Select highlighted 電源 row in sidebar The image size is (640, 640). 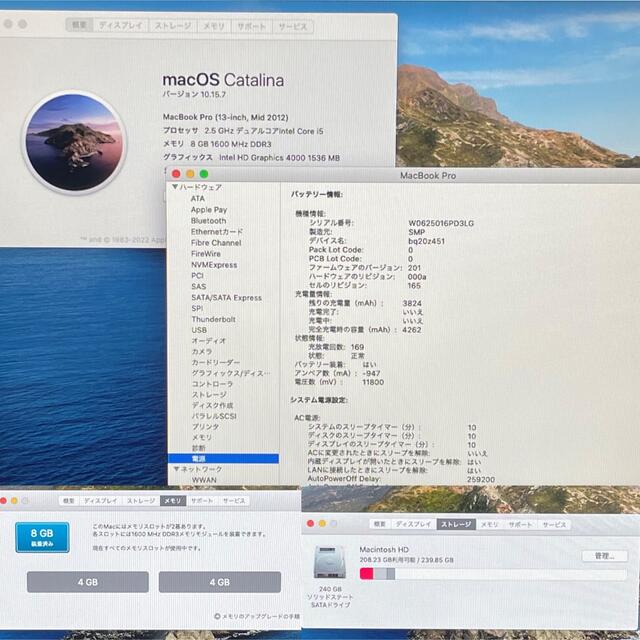(x=223, y=459)
